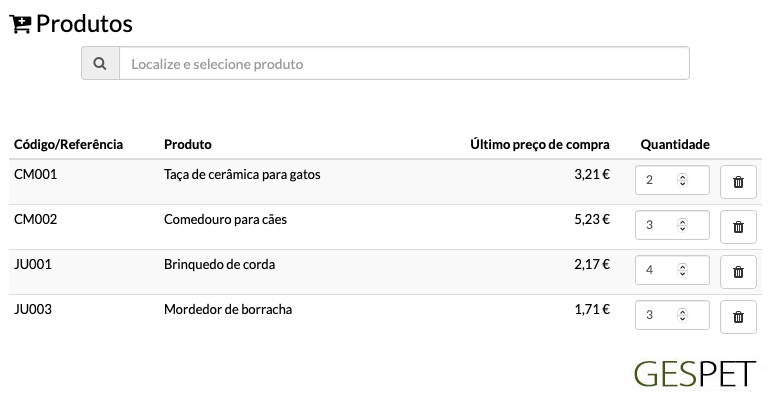Viewport: 771px width, 406px height.
Task: Click the Produtos cart icon in heading
Action: (20, 24)
